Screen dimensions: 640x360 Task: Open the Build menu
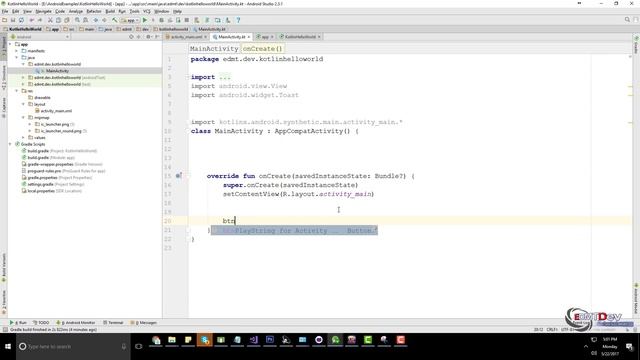(110, 11)
